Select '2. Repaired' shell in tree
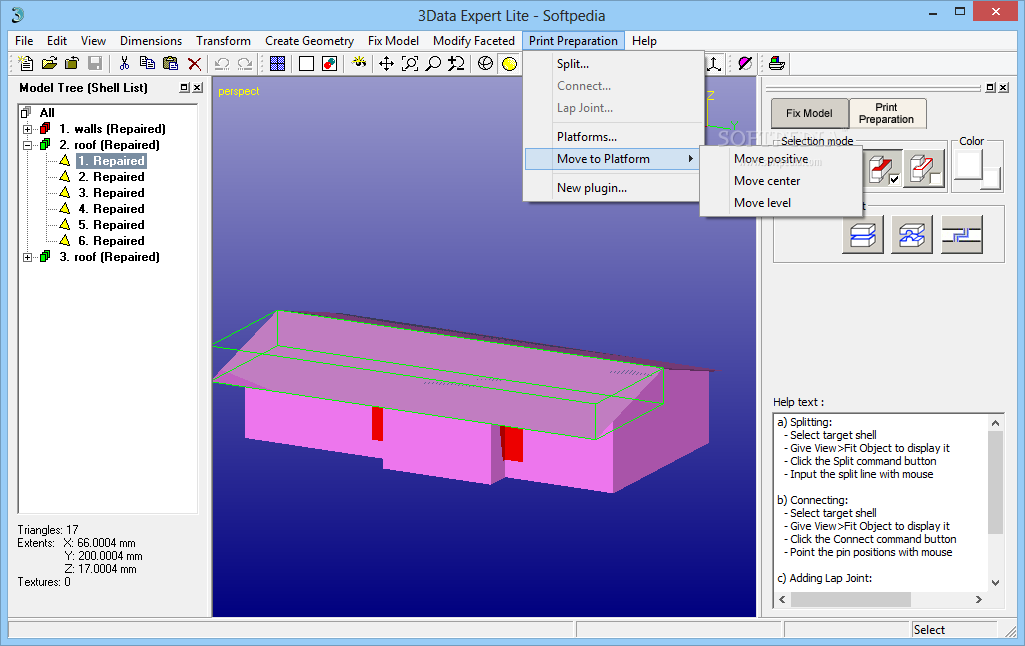 click(111, 177)
